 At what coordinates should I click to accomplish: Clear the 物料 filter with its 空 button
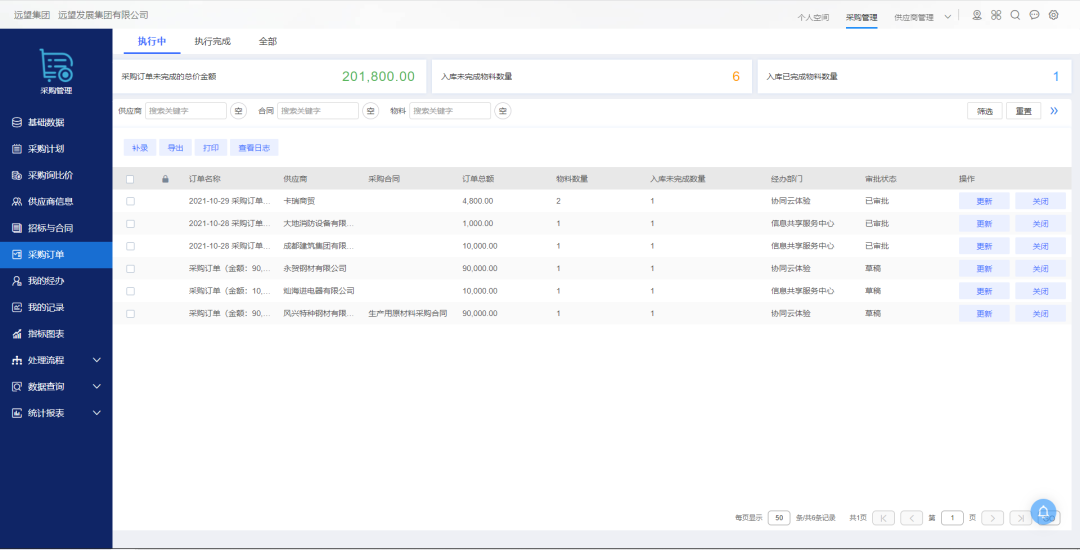click(x=503, y=111)
